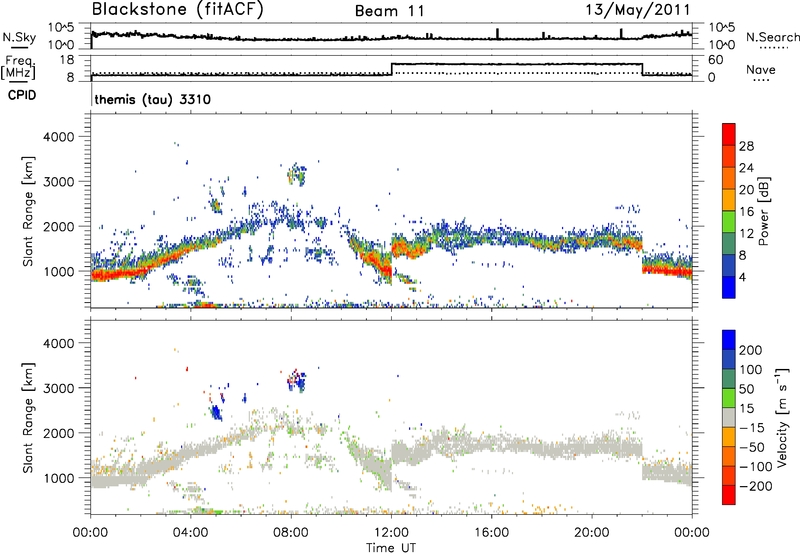Click the '50' label on velocity color bar
The image size is (800, 554).
point(747,389)
